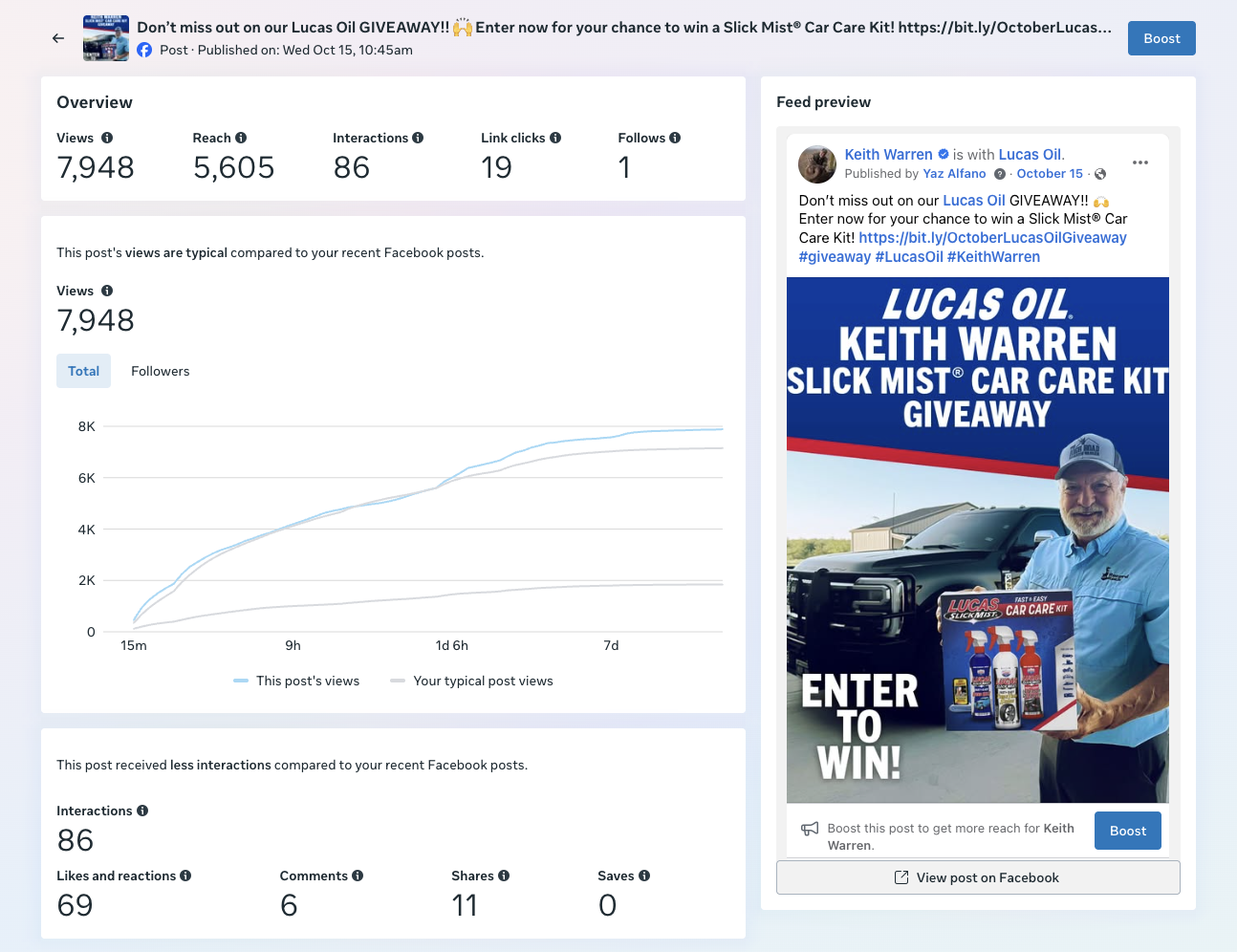The width and height of the screenshot is (1237, 952).
Task: Click the Likes and reactions value 69
Action: point(75,905)
